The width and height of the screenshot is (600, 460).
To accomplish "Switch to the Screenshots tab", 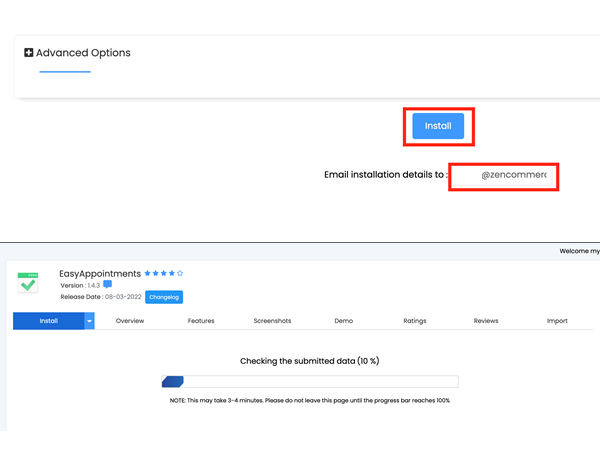I will (x=272, y=321).
